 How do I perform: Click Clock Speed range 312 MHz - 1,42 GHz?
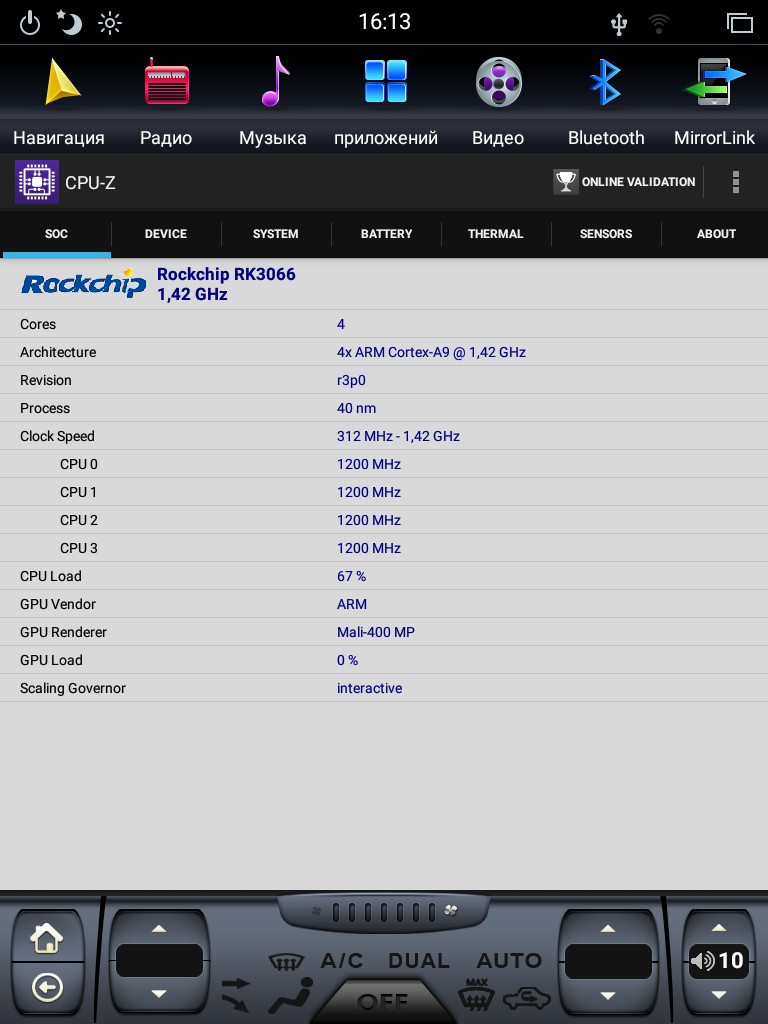pyautogui.click(x=398, y=436)
